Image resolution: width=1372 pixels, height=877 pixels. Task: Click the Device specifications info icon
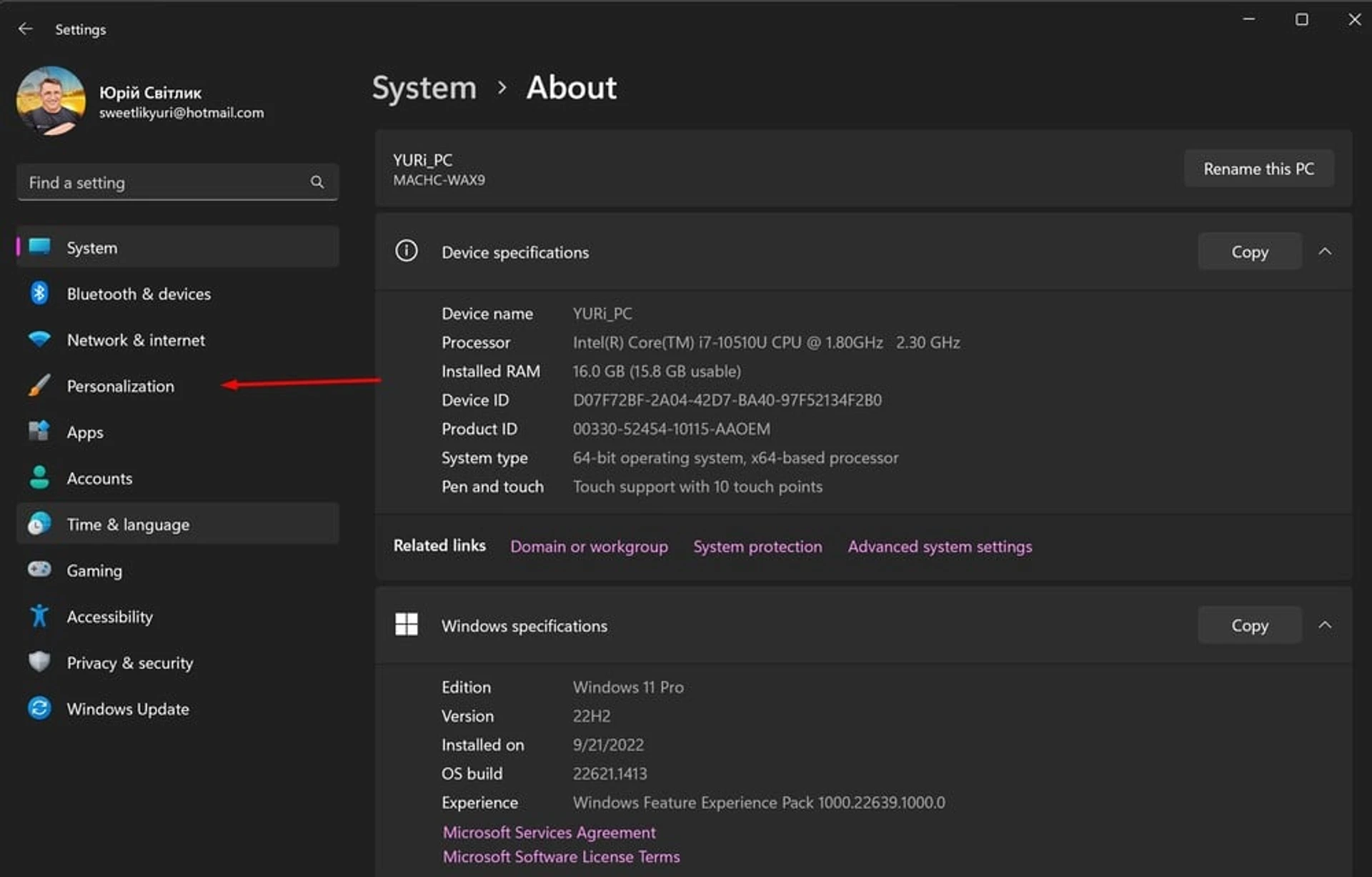(x=407, y=251)
